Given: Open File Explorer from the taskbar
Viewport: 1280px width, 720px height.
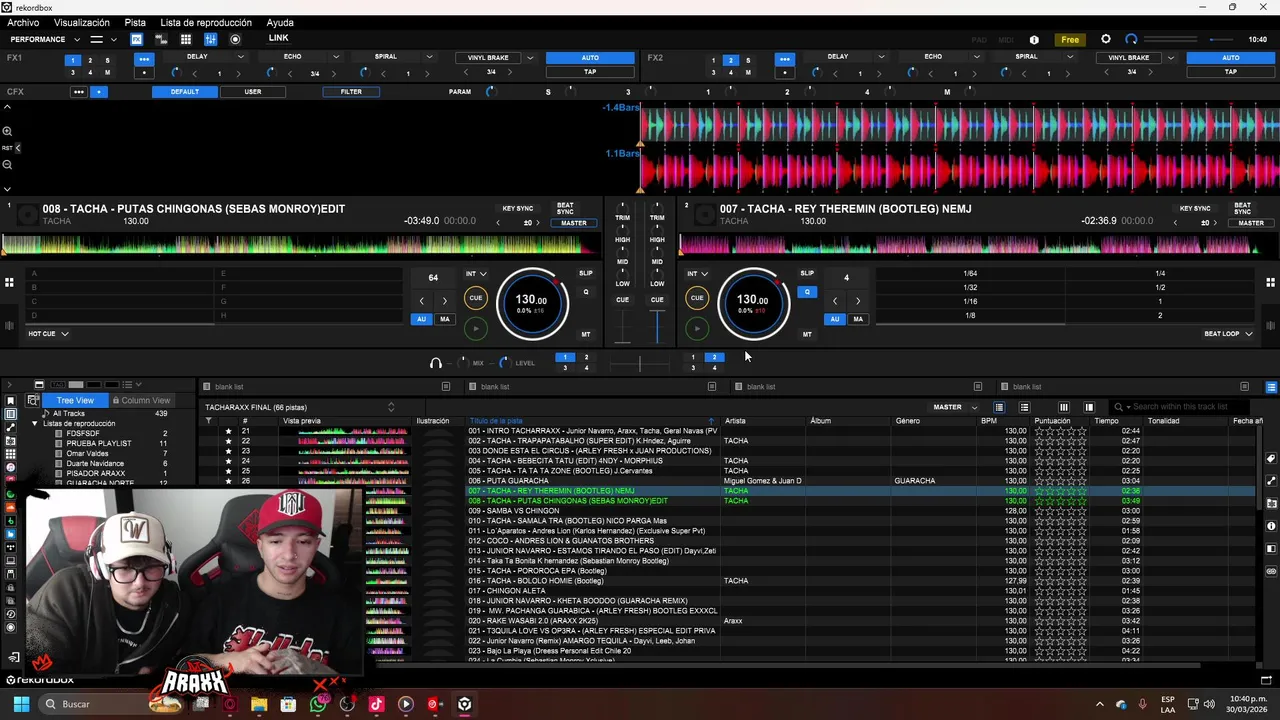Looking at the screenshot, I should click(x=259, y=704).
